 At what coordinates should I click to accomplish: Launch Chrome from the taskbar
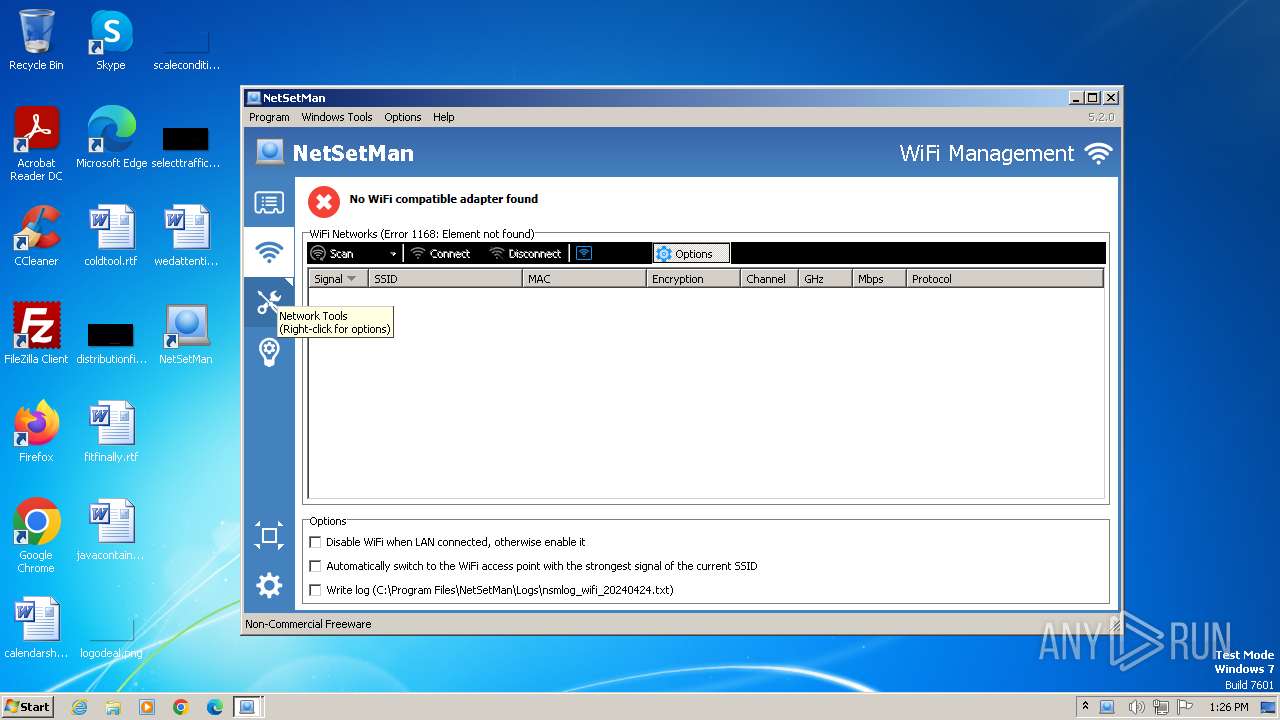click(x=181, y=707)
